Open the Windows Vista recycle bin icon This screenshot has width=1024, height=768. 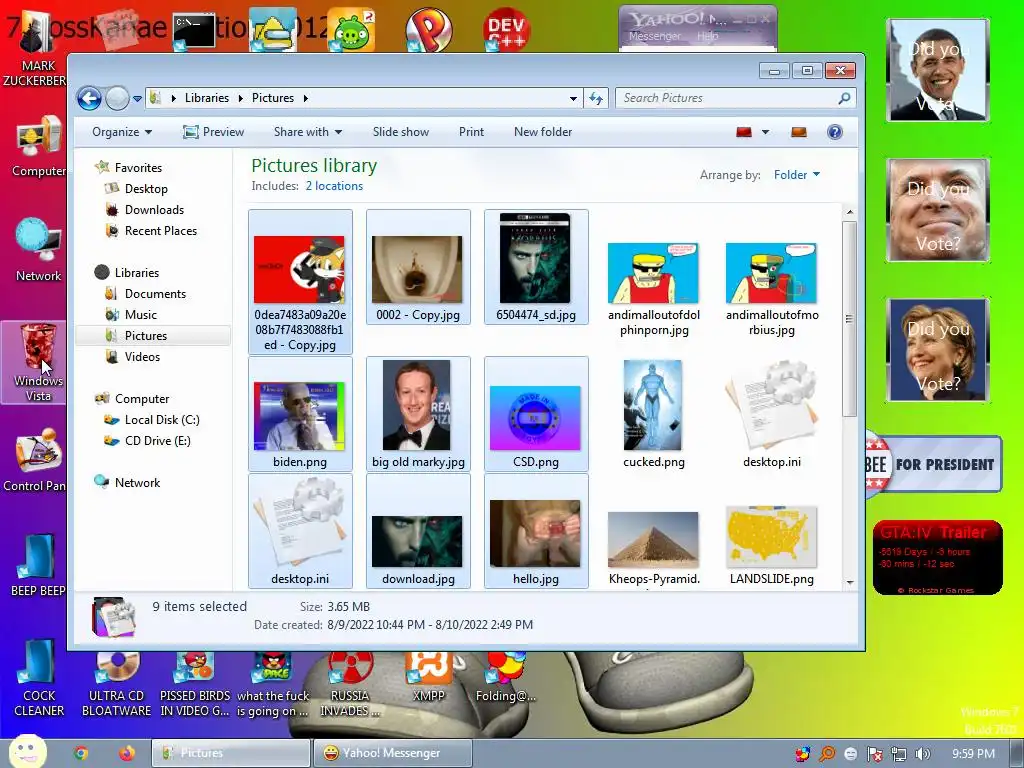point(38,362)
